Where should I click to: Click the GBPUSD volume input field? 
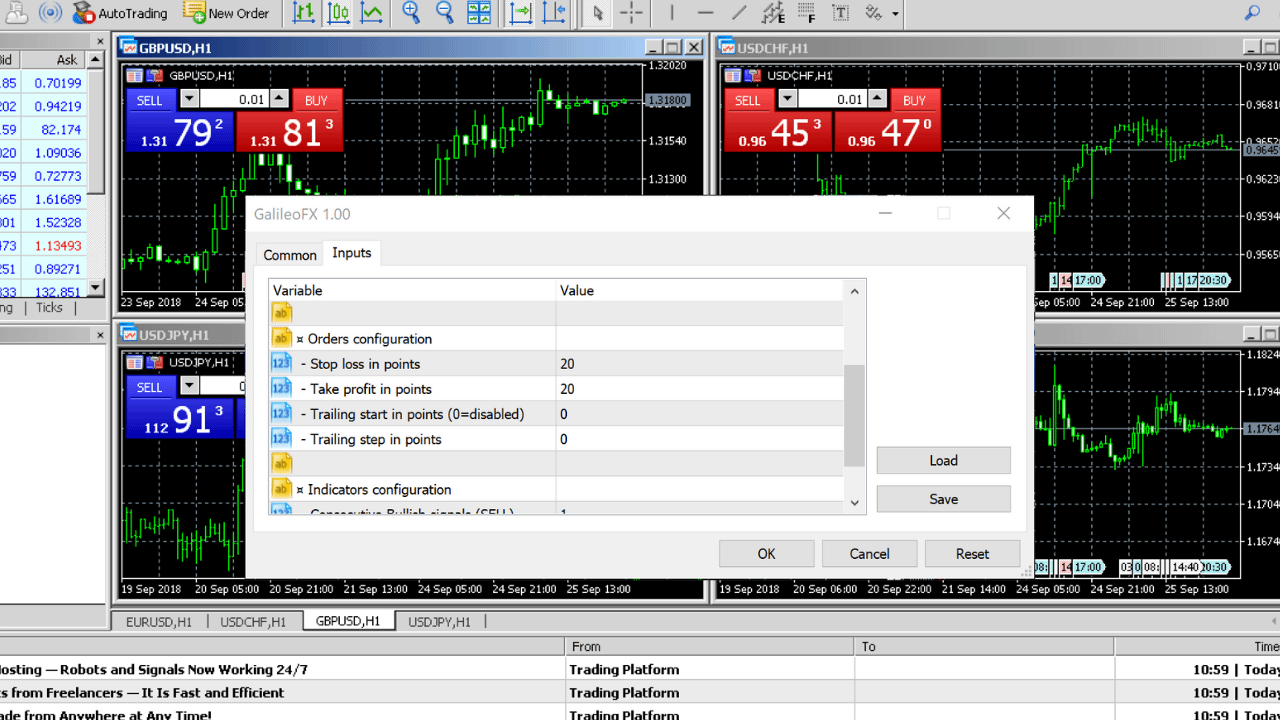[x=234, y=100]
